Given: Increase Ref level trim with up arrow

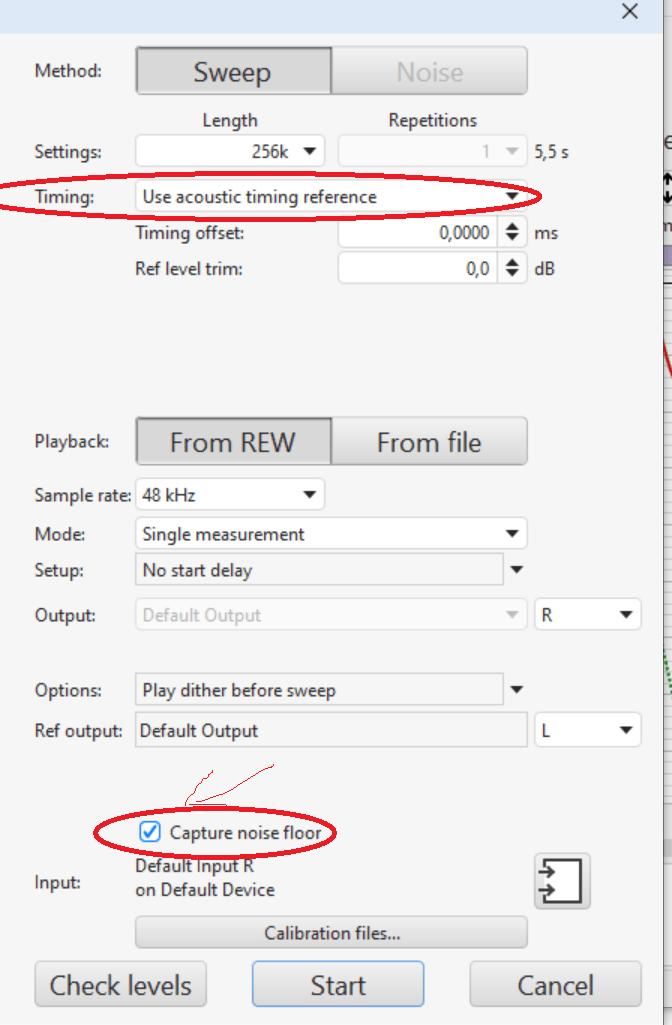Looking at the screenshot, I should (x=512, y=262).
